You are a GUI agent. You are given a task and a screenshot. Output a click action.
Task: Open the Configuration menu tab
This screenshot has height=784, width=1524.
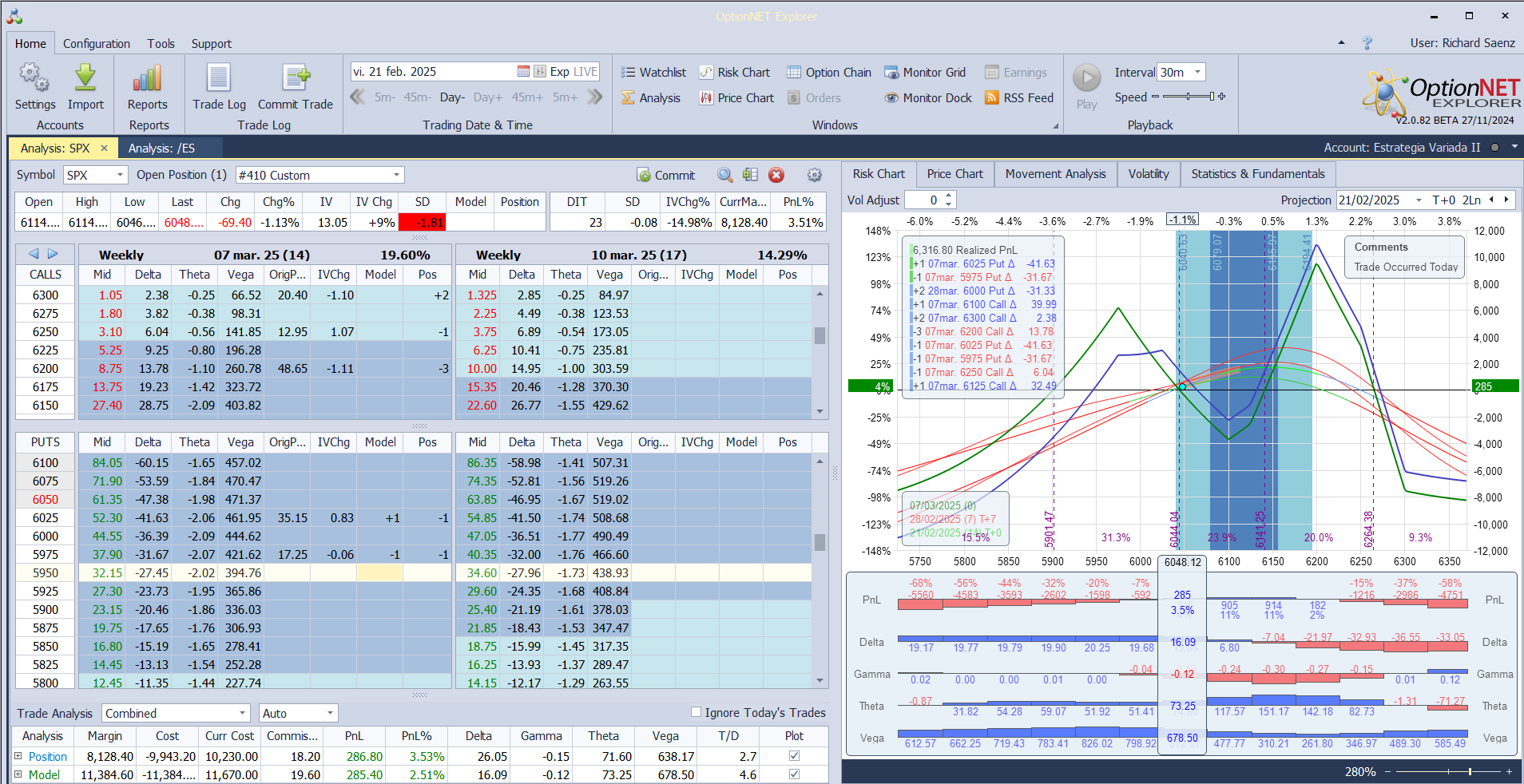[x=97, y=44]
